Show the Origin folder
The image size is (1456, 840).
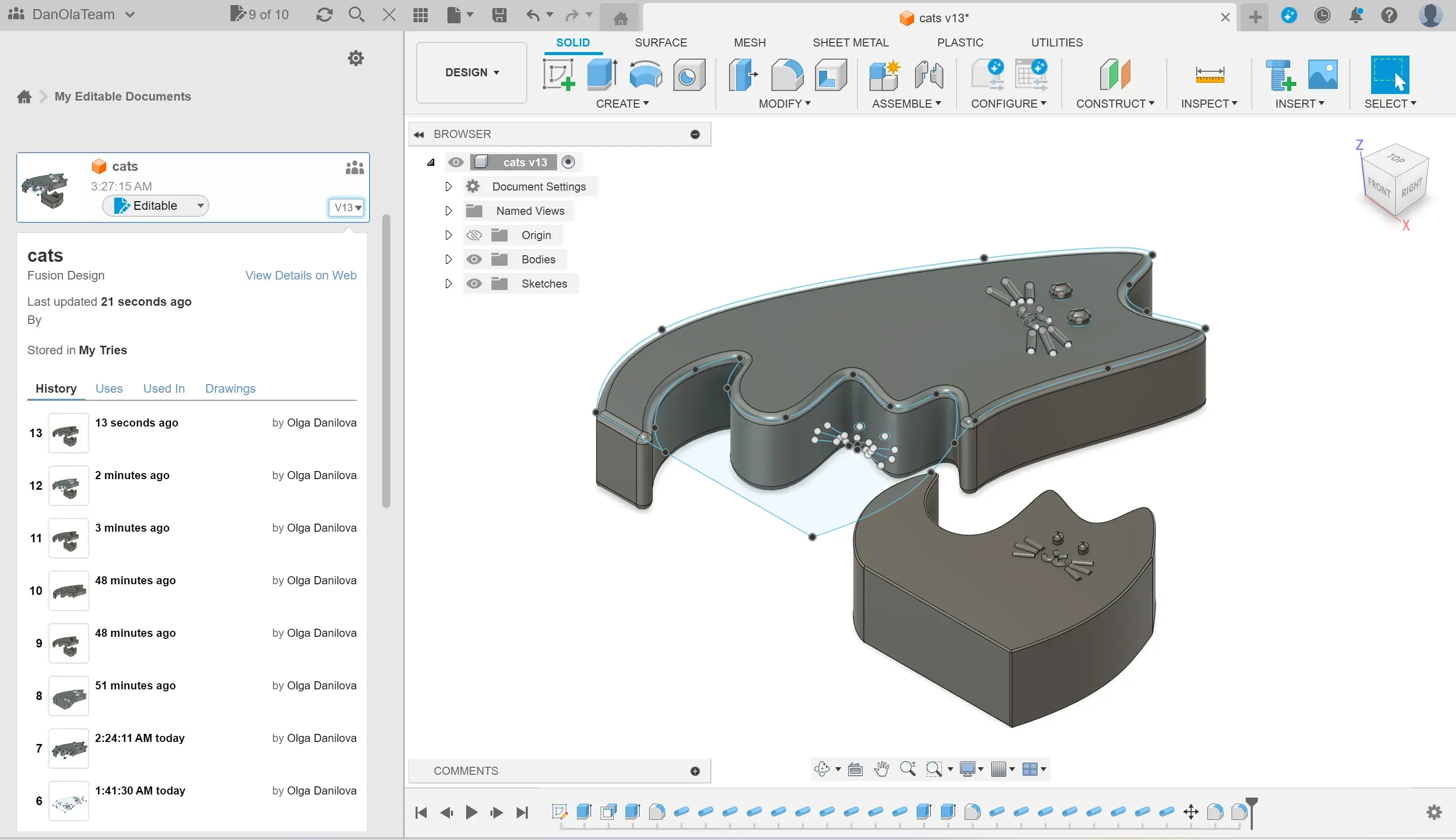point(474,235)
